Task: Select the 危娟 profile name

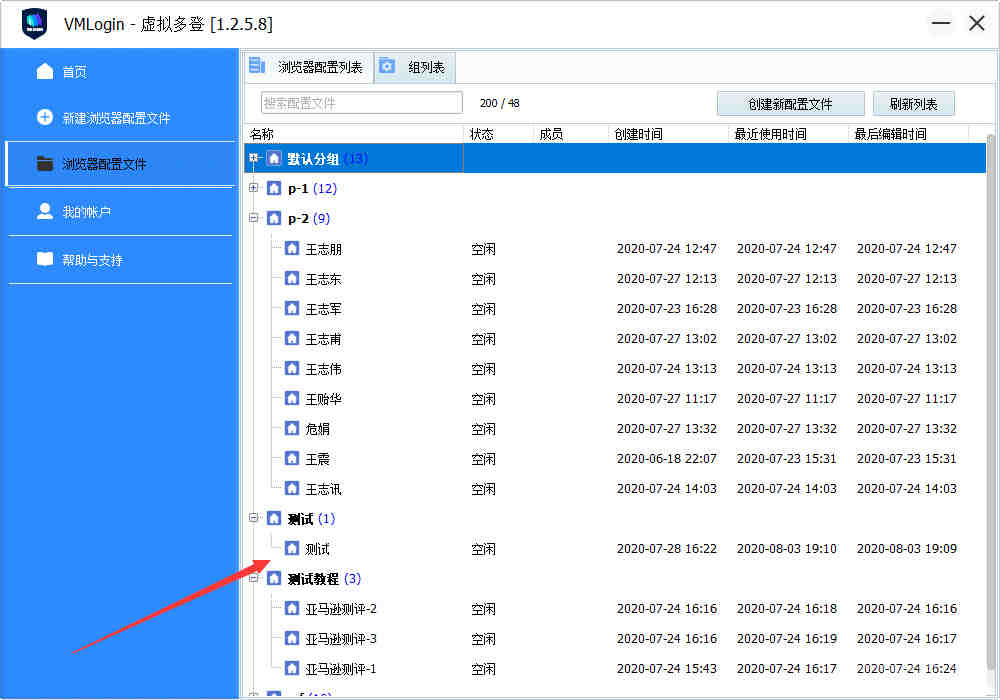Action: point(318,429)
